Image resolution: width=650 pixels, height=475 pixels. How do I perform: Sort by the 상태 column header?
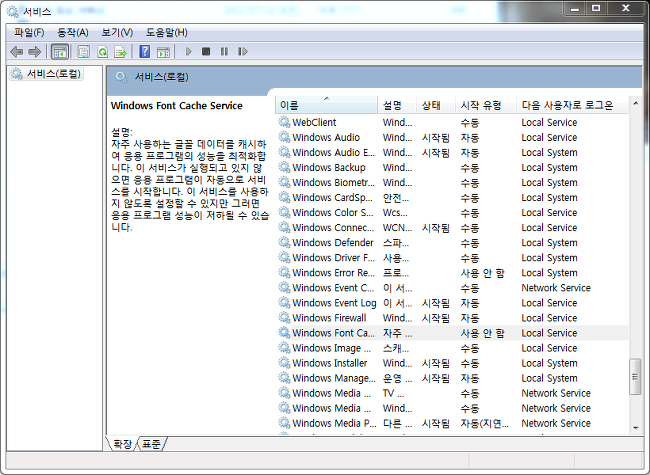tap(436, 105)
